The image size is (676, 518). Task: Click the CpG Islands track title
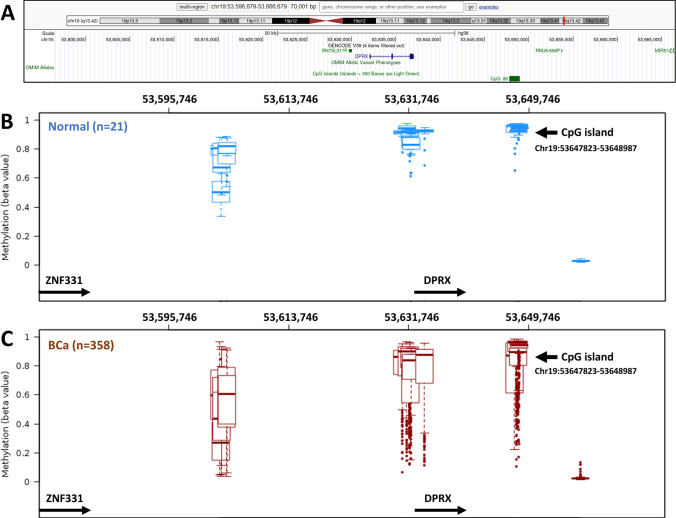tap(366, 74)
